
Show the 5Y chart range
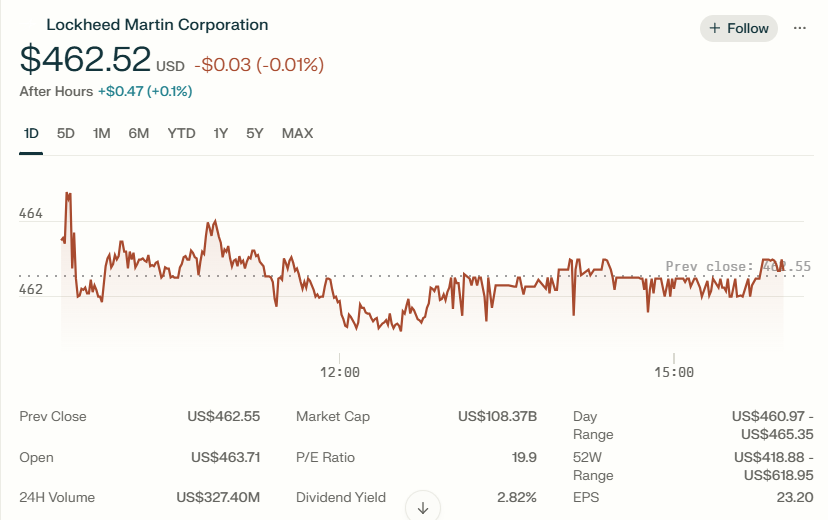click(x=255, y=134)
